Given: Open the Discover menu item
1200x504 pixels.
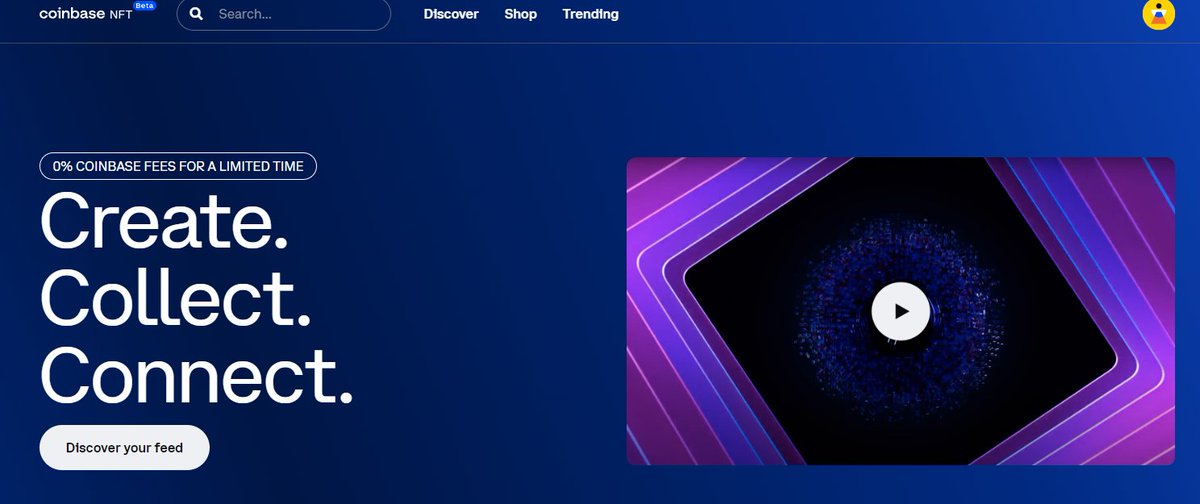Looking at the screenshot, I should (451, 14).
